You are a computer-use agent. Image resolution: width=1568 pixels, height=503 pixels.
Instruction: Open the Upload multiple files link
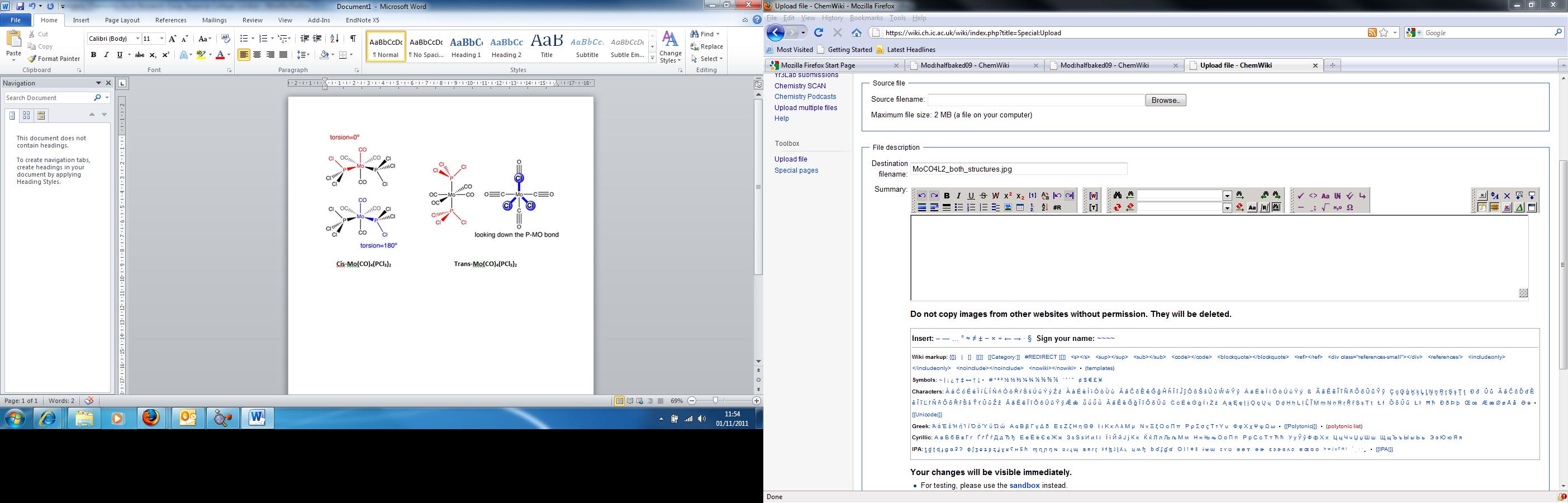click(x=806, y=108)
